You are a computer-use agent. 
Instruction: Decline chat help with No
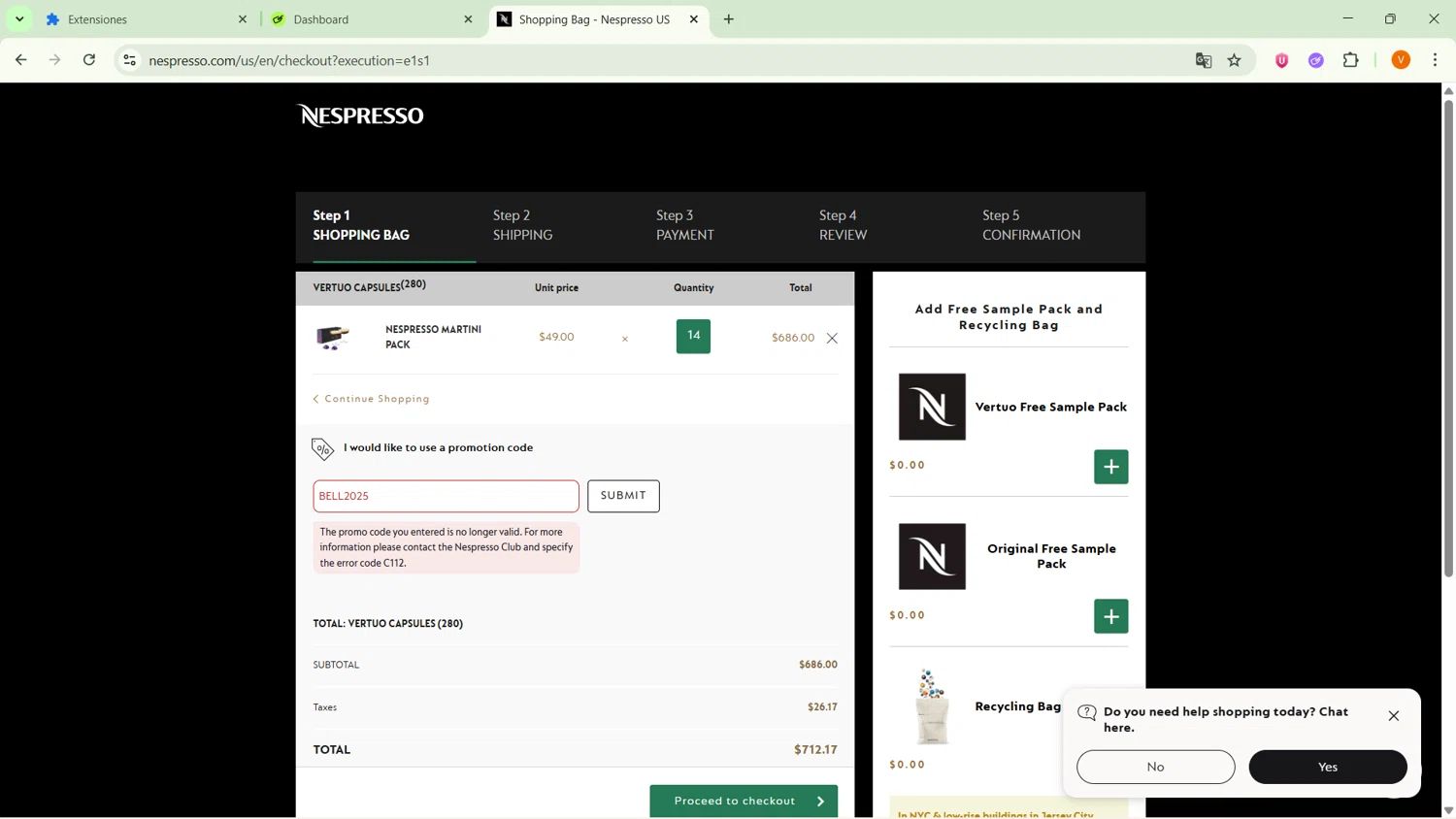pos(1155,767)
